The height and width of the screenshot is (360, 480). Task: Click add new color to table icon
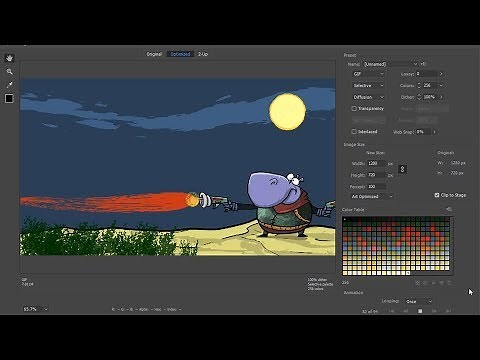point(441,283)
